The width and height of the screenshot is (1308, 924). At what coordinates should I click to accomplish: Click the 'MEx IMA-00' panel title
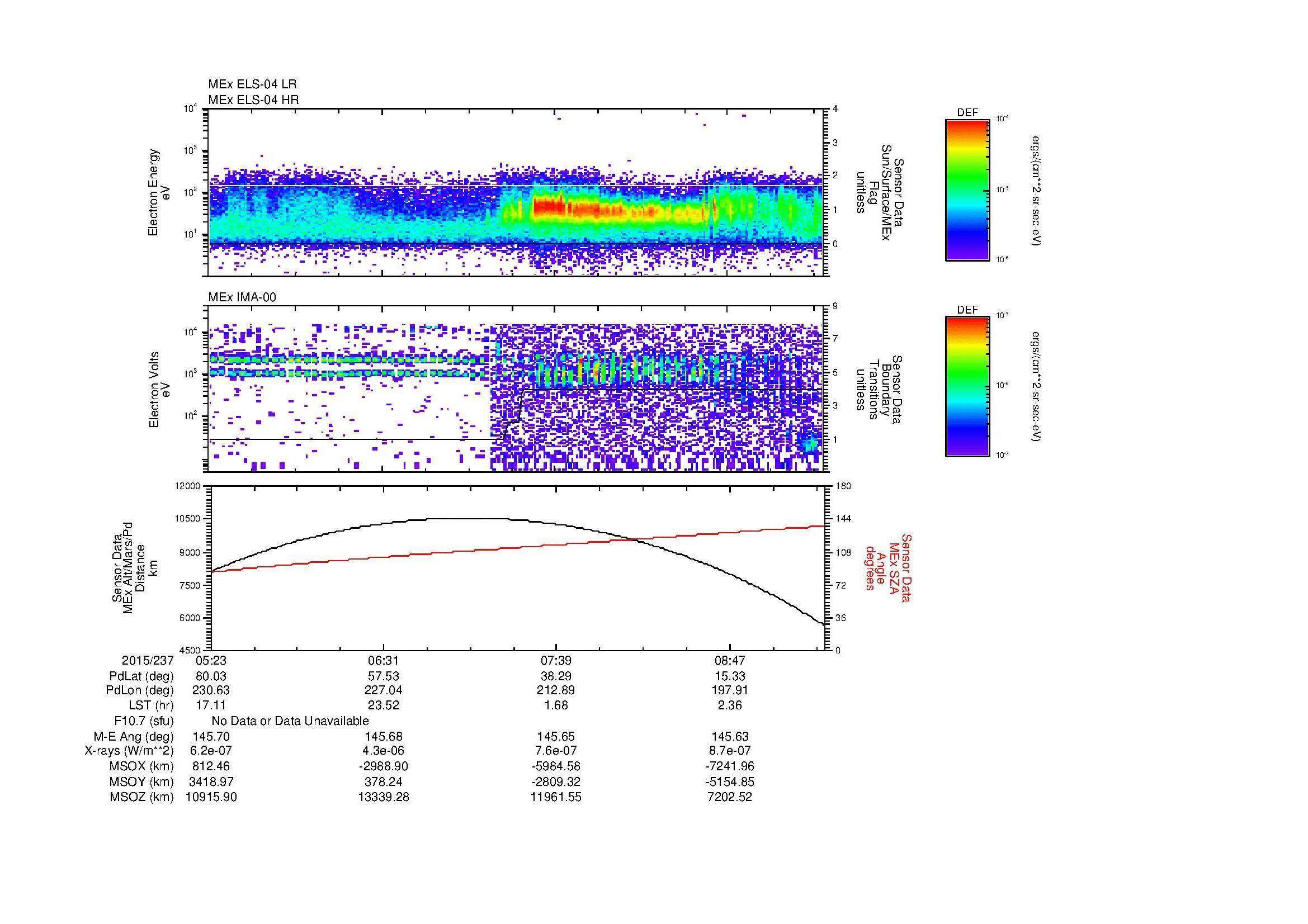point(242,297)
